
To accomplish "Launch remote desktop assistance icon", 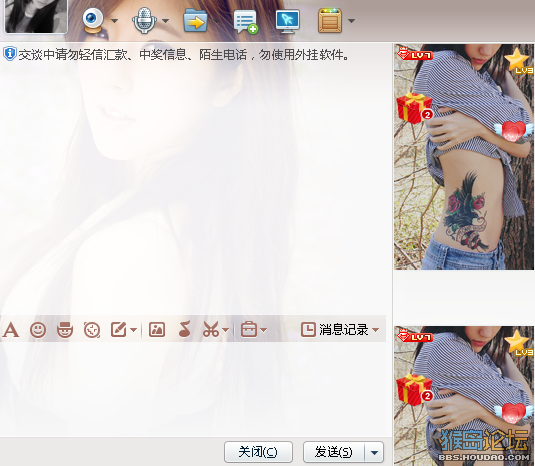I will (x=288, y=21).
